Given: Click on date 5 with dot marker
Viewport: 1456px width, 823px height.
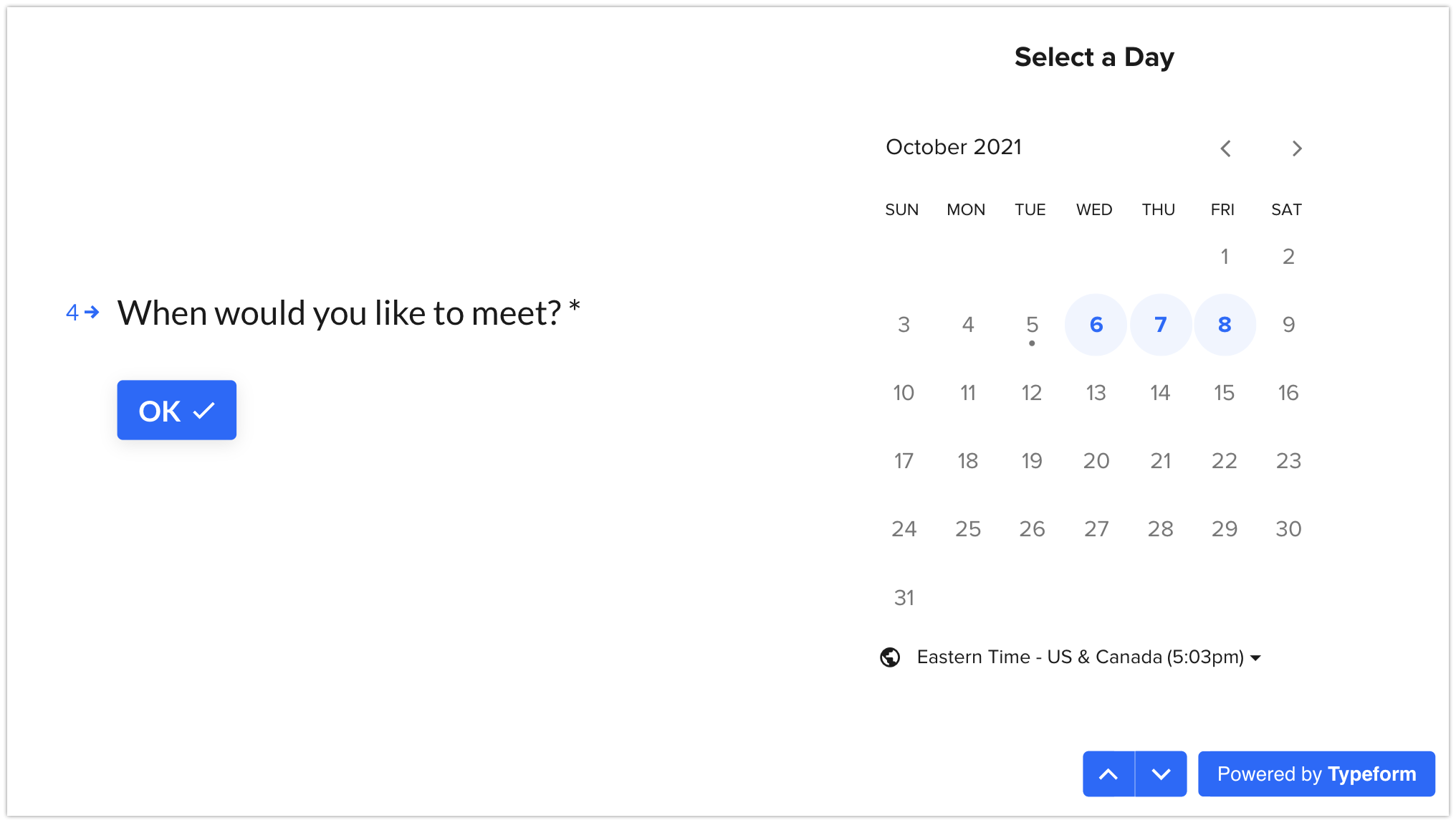Looking at the screenshot, I should [x=1032, y=325].
